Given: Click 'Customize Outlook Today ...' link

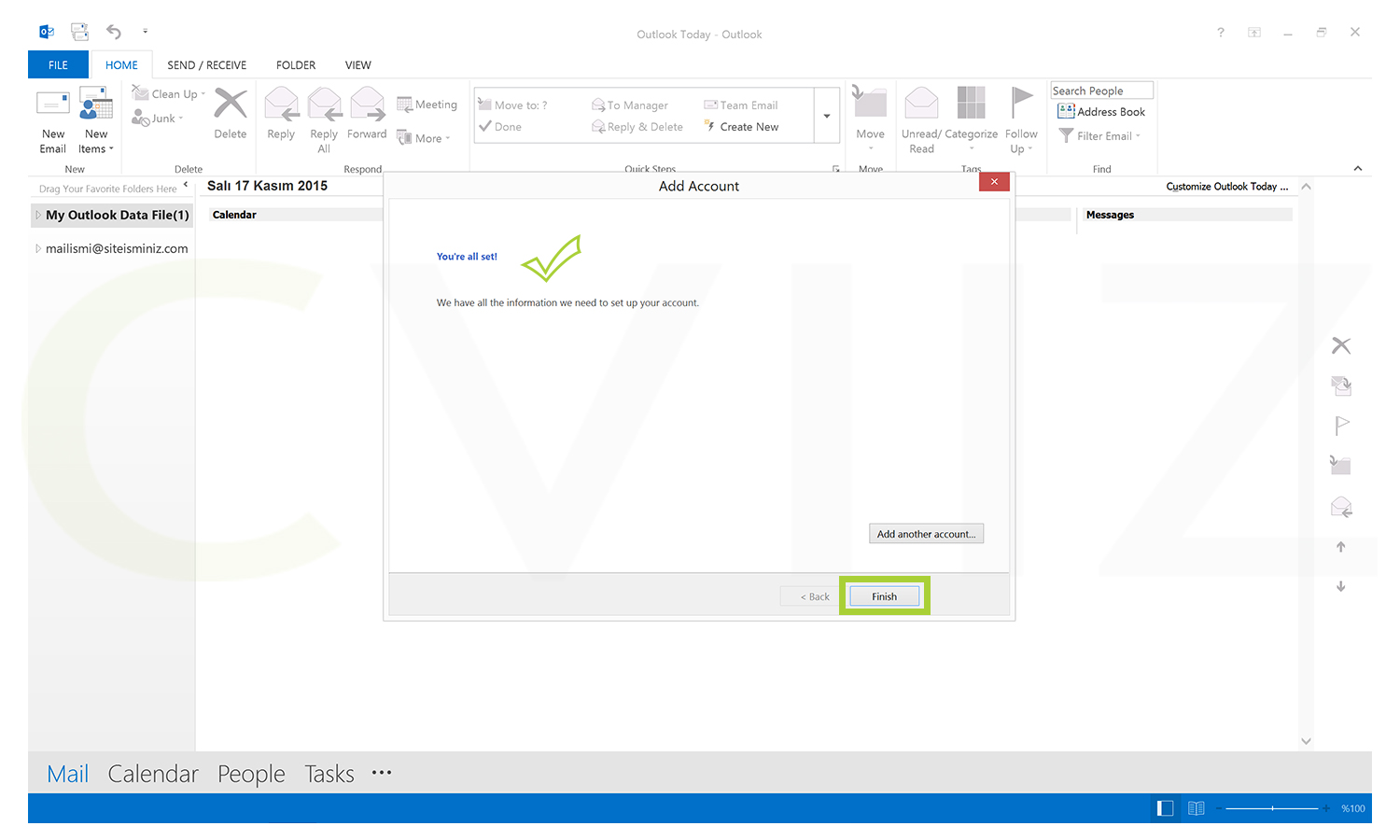Looking at the screenshot, I should point(1226,187).
